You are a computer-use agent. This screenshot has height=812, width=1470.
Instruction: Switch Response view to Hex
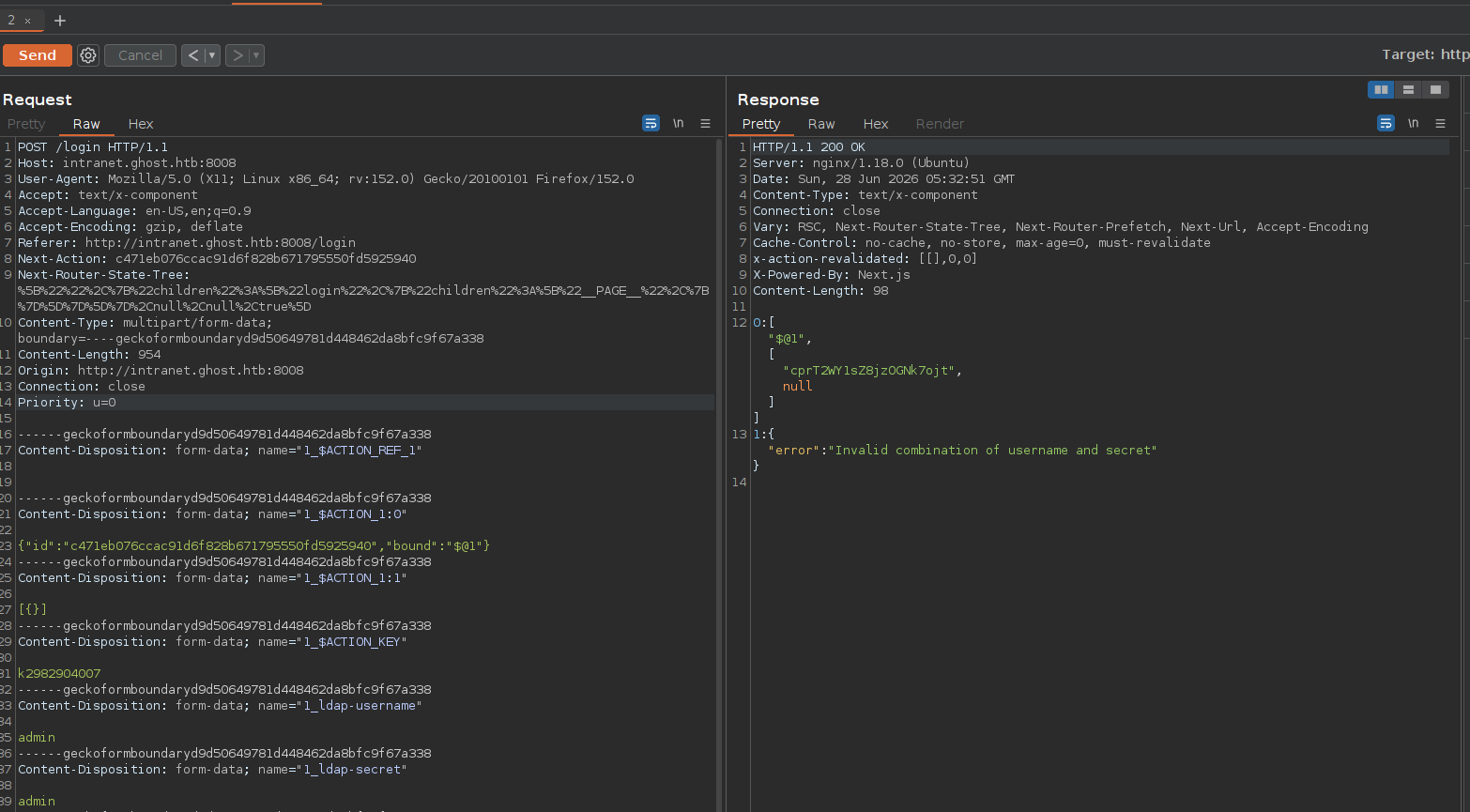pyautogui.click(x=876, y=124)
